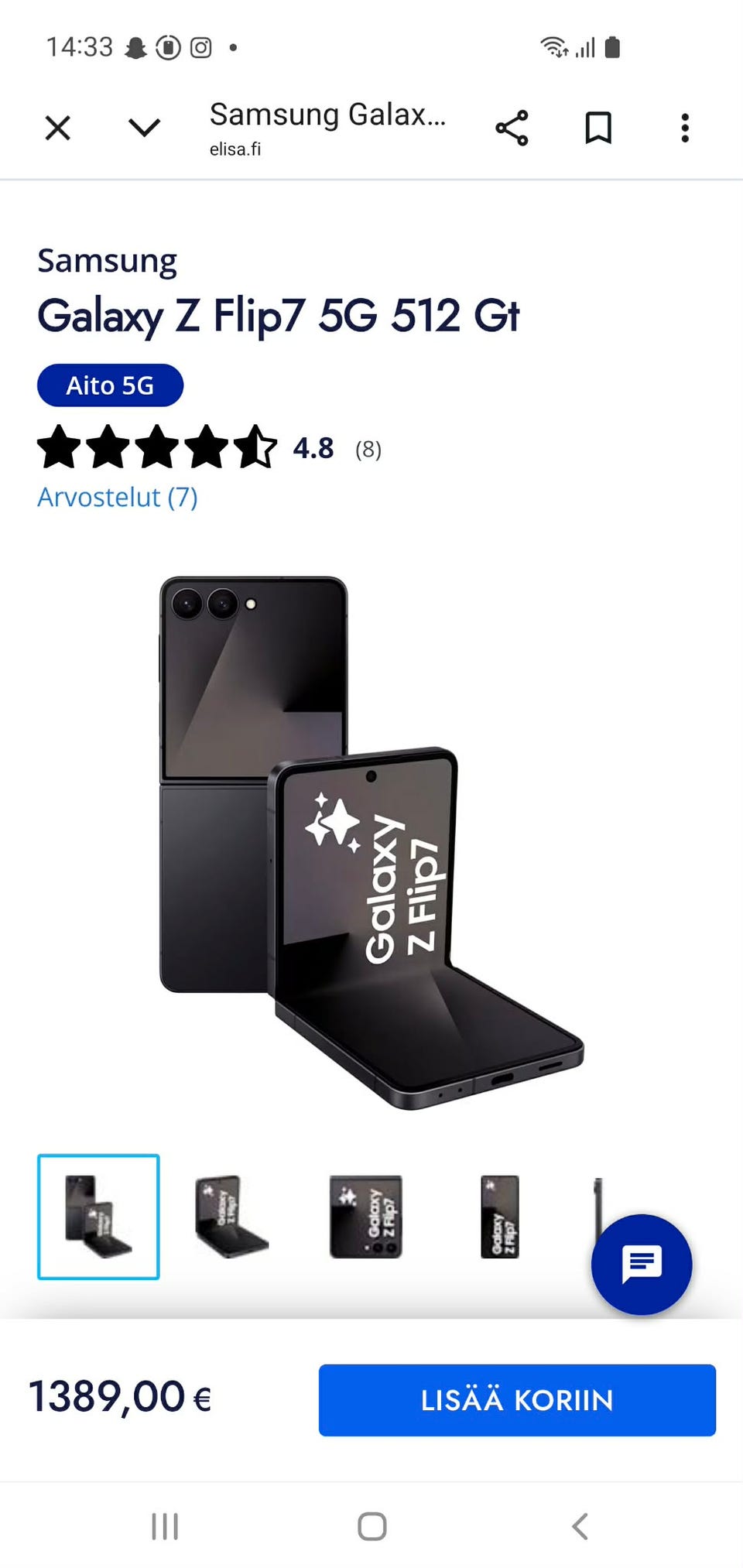The height and width of the screenshot is (1568, 743).
Task: Select the second thumbnail of half-folded phone
Action: [231, 1217]
